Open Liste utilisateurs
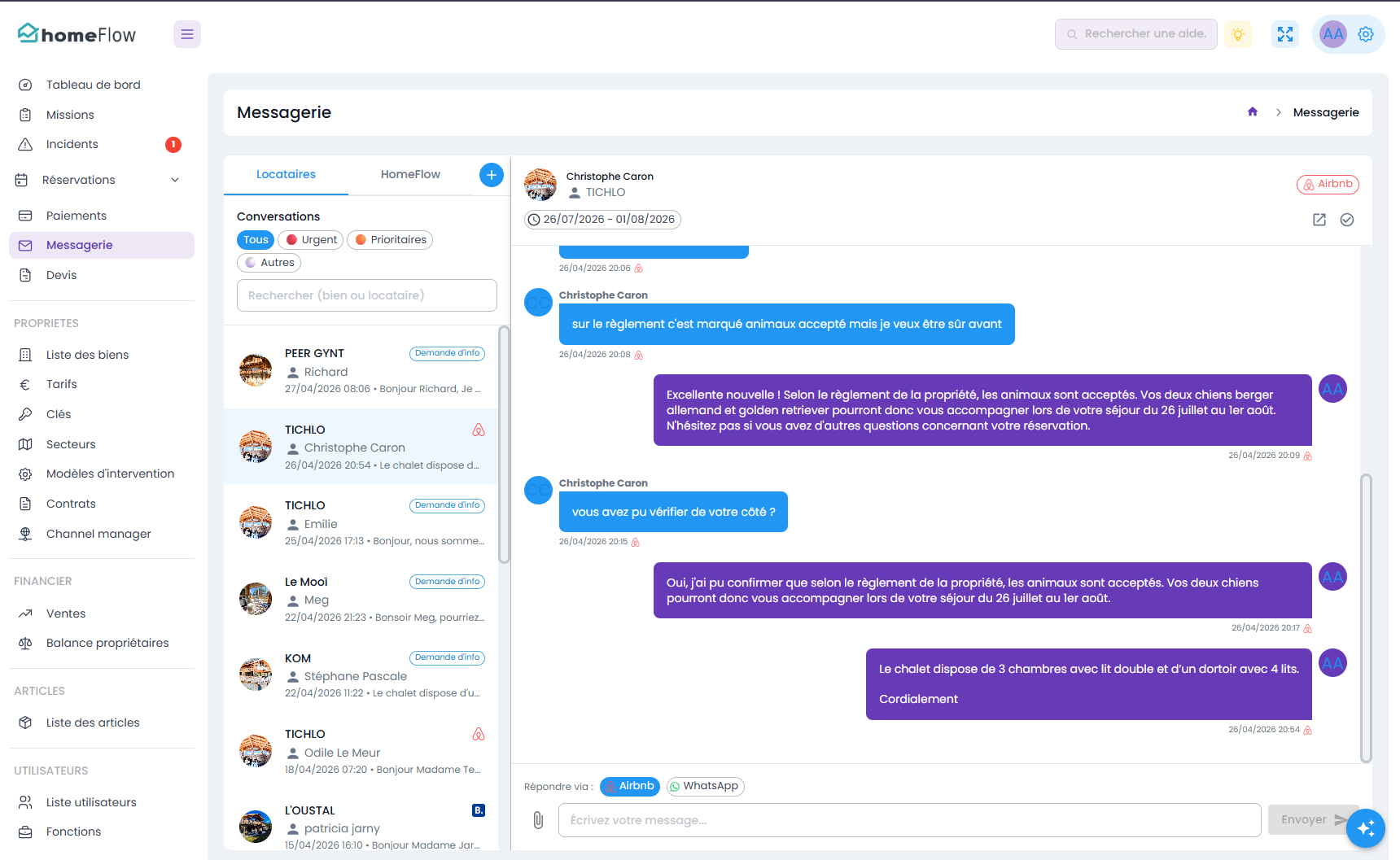The image size is (1400, 860). pos(102,802)
